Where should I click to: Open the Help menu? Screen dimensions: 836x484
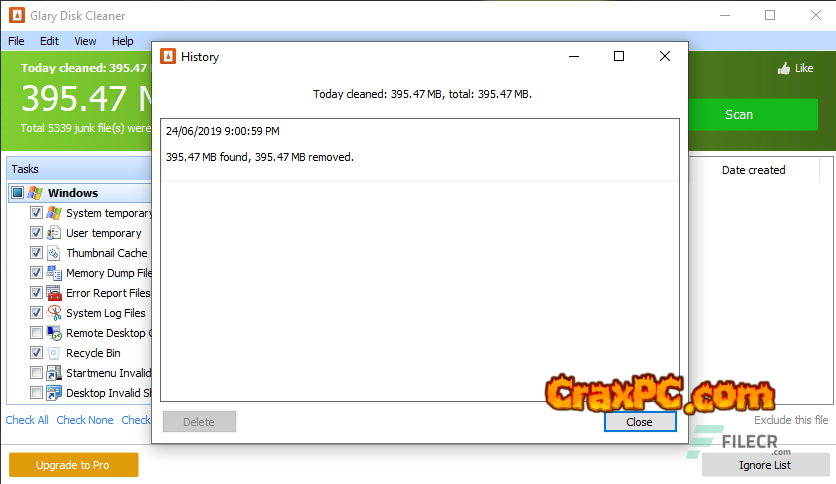point(123,41)
